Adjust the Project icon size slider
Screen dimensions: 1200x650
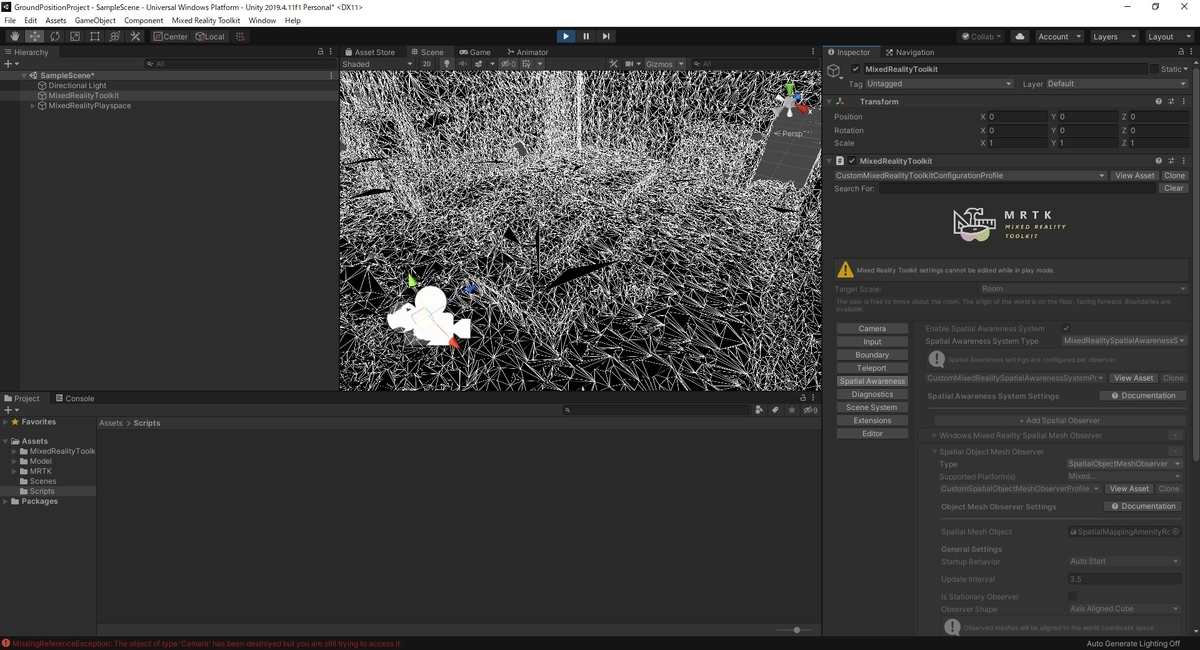coord(797,630)
